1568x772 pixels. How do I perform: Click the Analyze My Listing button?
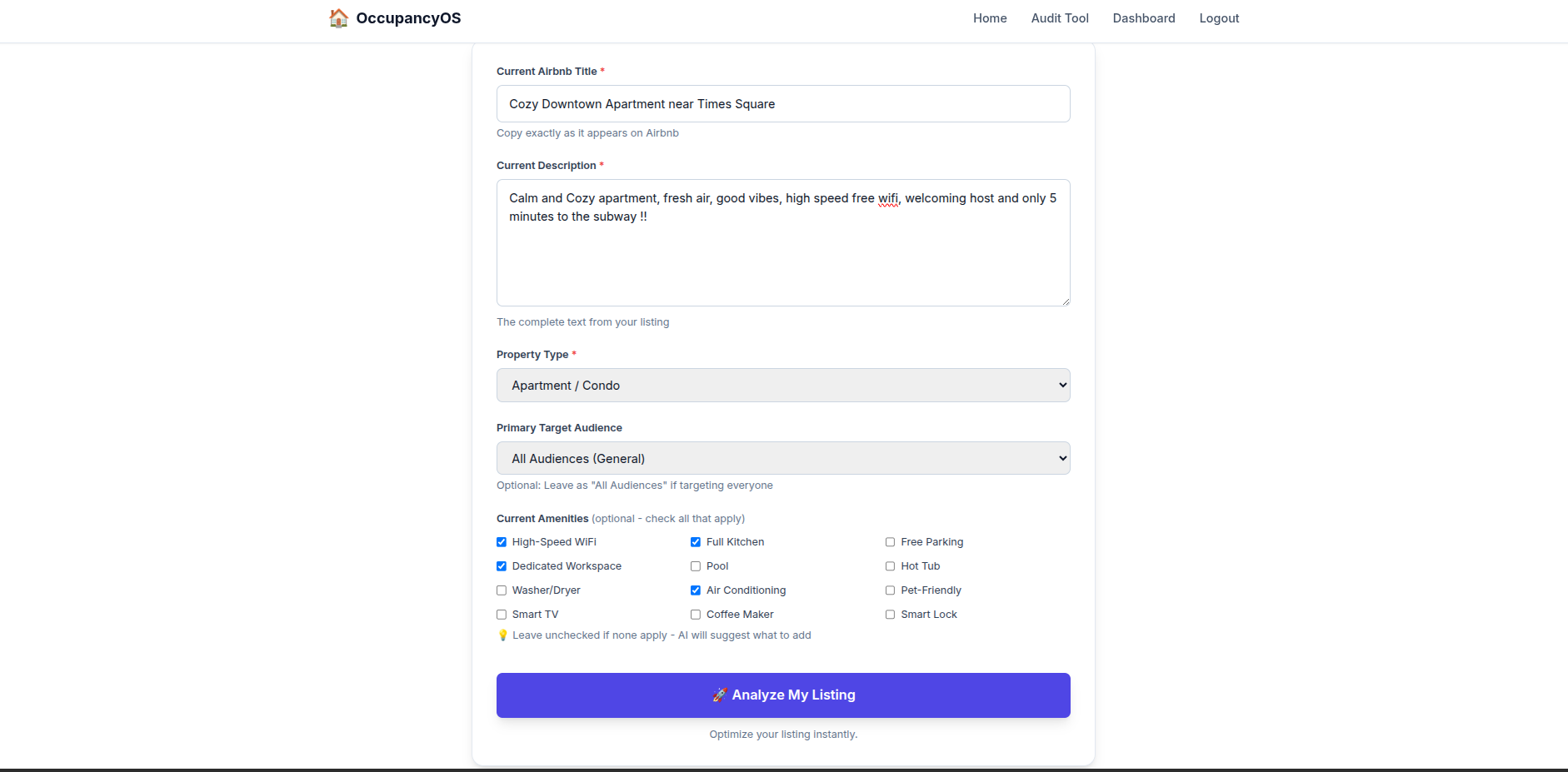tap(782, 695)
